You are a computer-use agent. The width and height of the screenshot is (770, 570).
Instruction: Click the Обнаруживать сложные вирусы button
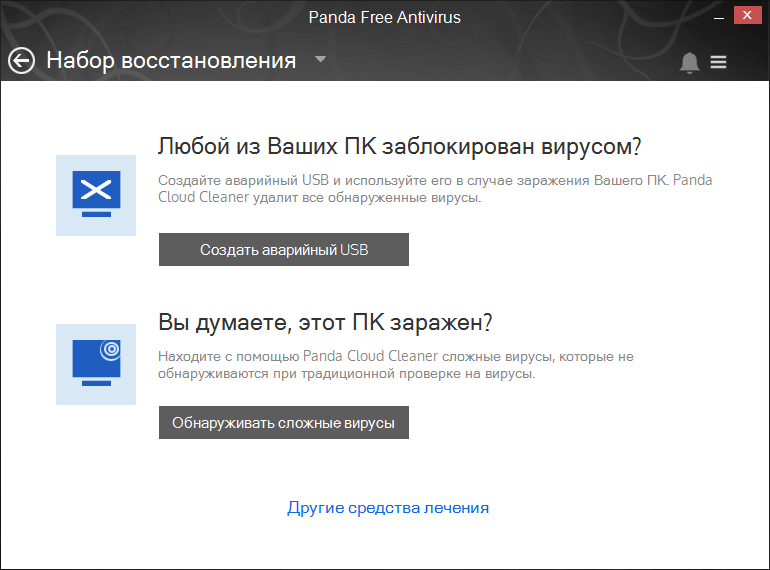(x=284, y=422)
